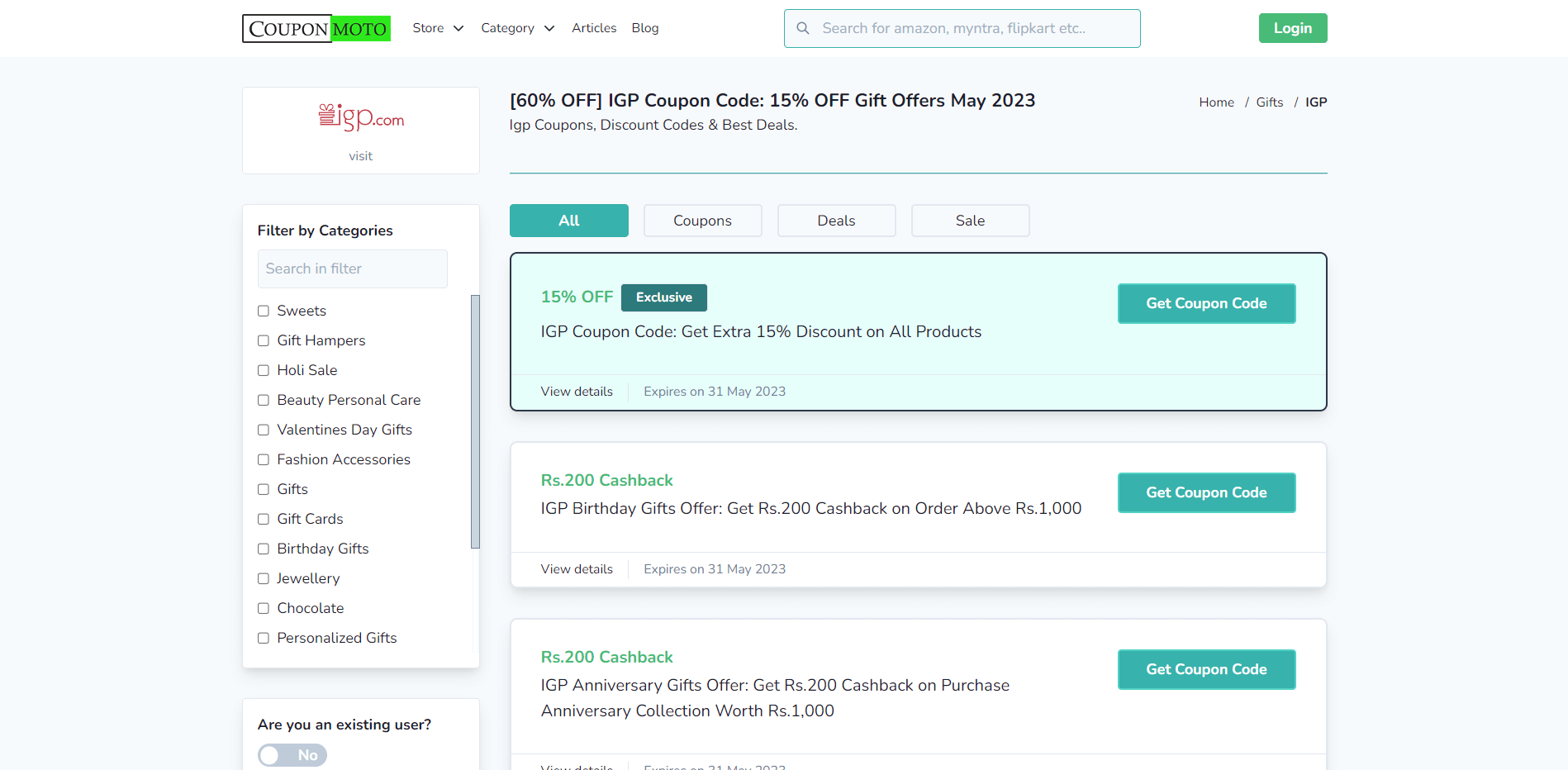This screenshot has width=1568, height=770.
Task: Check the Beauty Personal Care category
Action: 264,400
